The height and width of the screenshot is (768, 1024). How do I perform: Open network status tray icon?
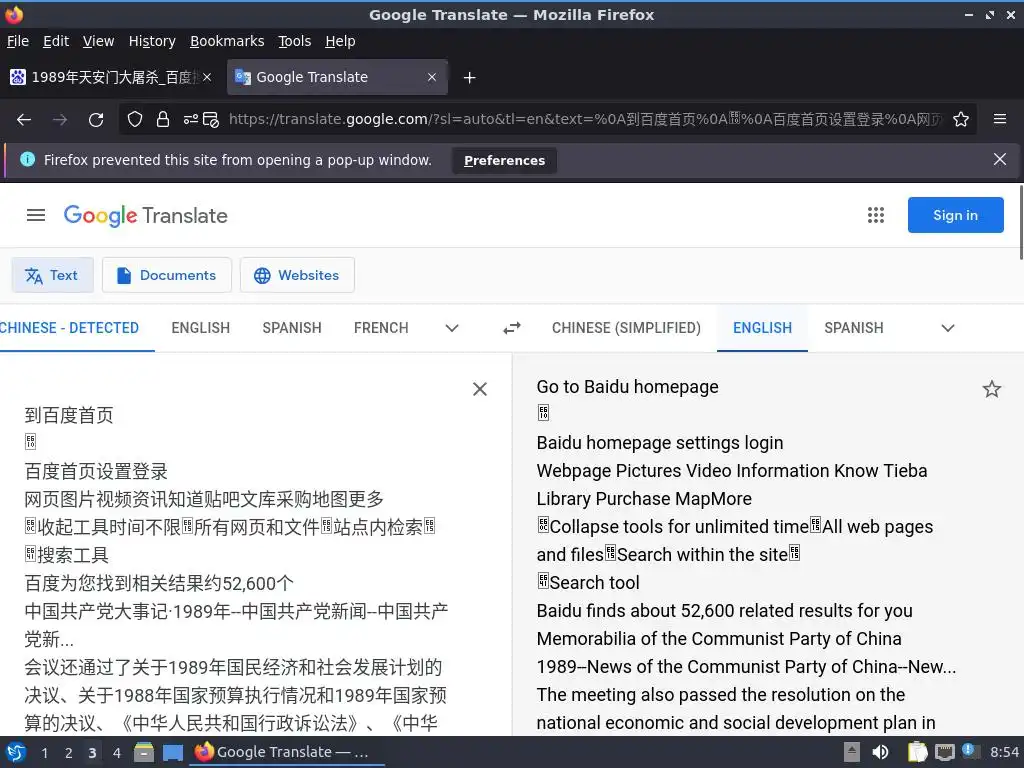(x=944, y=752)
